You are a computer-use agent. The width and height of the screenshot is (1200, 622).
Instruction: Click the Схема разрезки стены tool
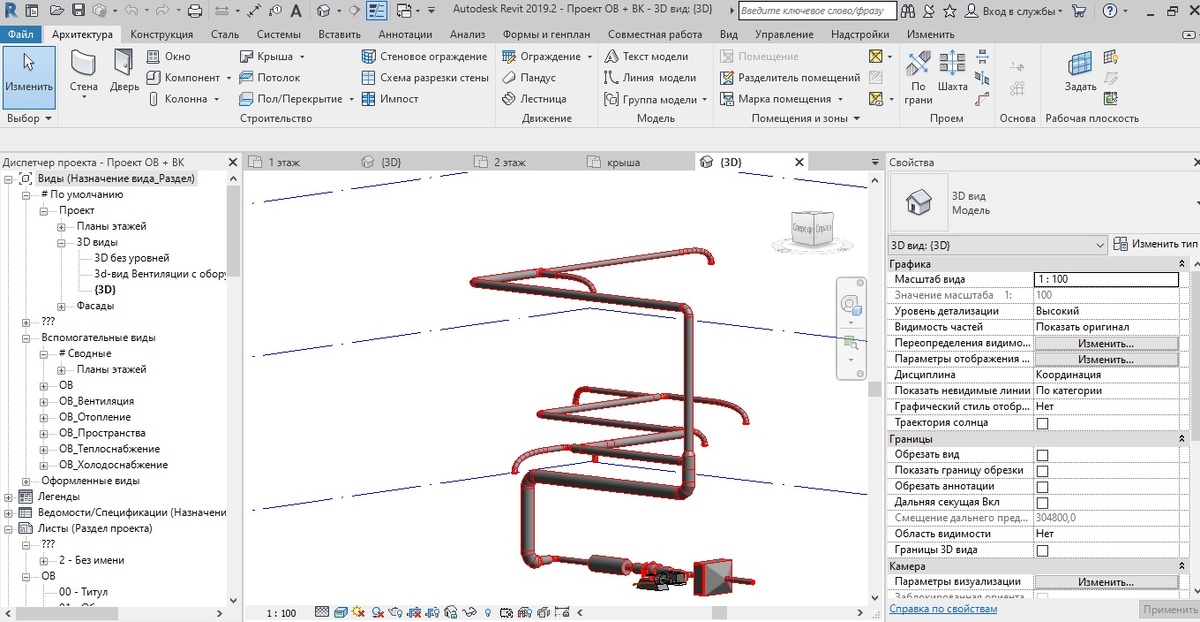[424, 77]
